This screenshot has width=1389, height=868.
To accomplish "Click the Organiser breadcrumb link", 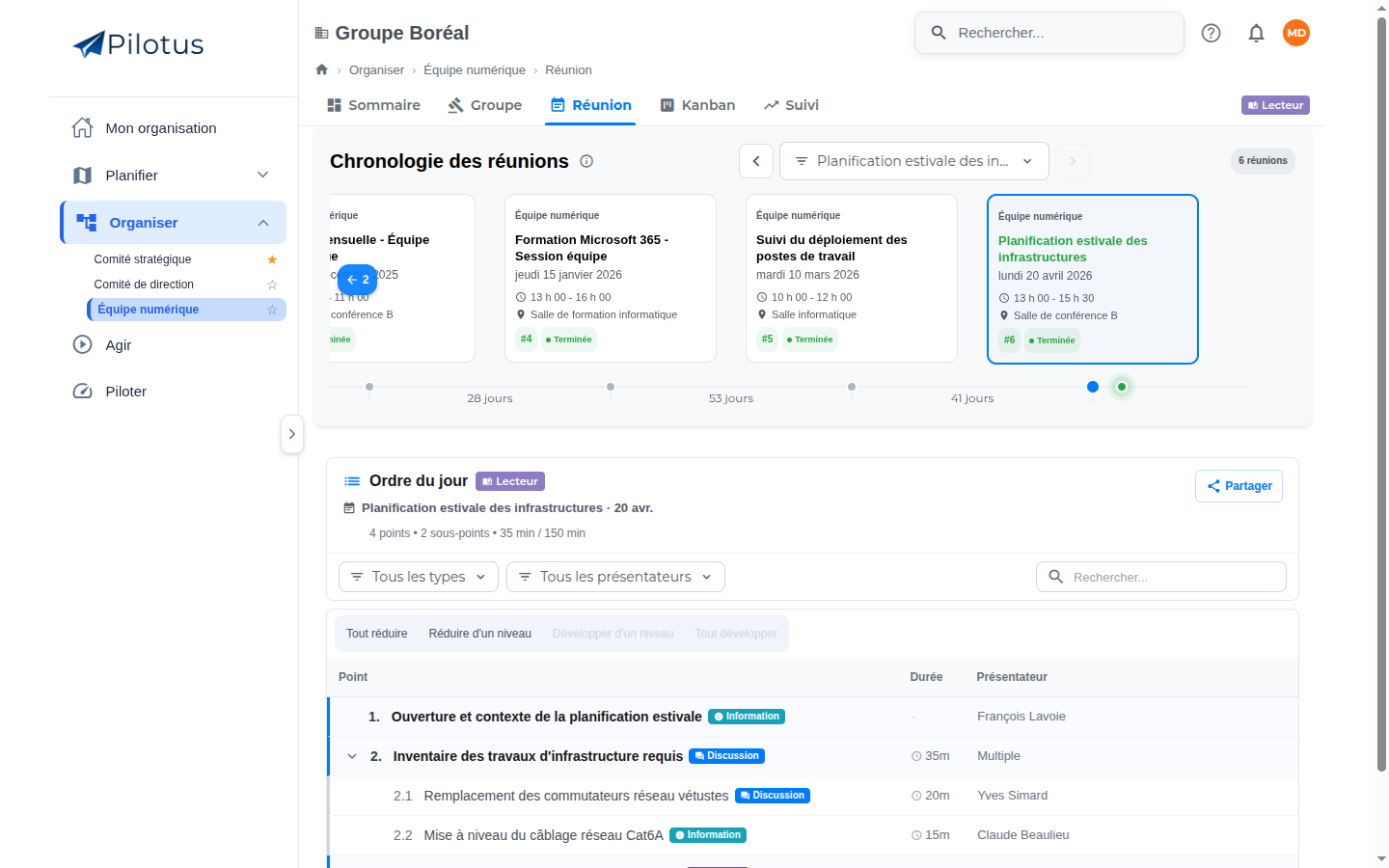I will click(376, 69).
